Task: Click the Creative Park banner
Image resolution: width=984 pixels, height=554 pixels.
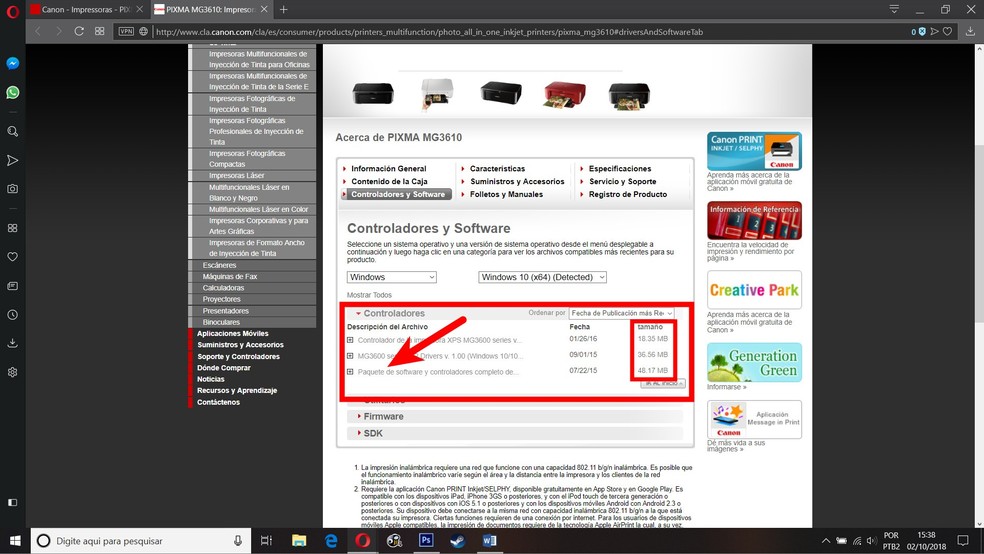Action: (754, 290)
